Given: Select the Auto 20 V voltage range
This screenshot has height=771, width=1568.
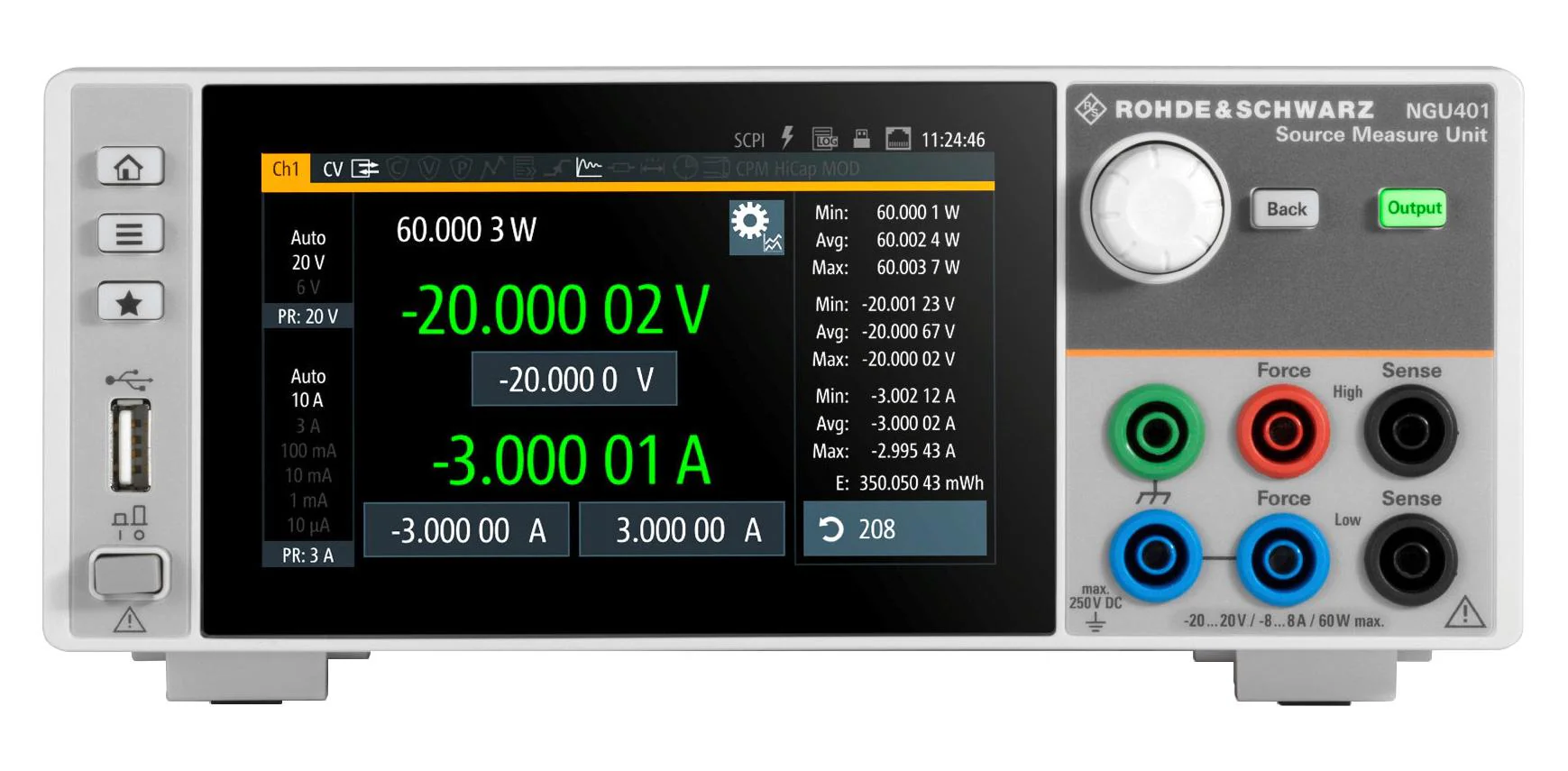Looking at the screenshot, I should tap(307, 250).
